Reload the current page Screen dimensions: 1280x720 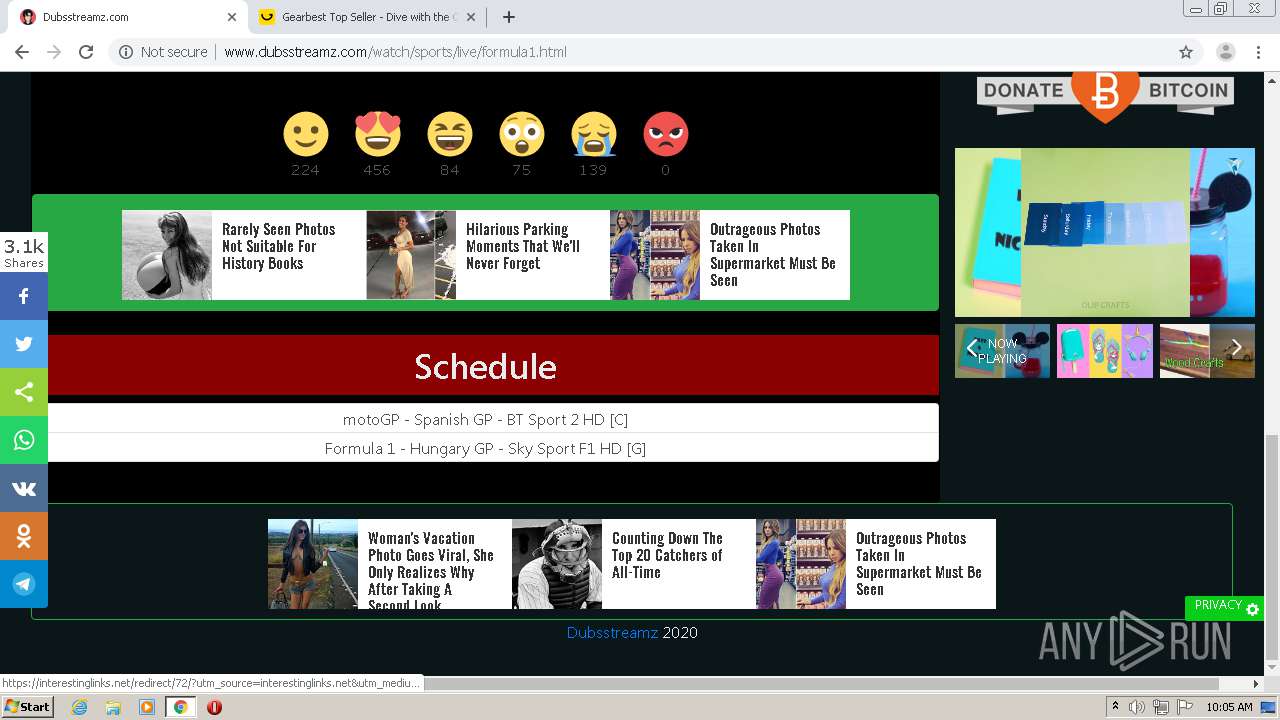(x=86, y=52)
